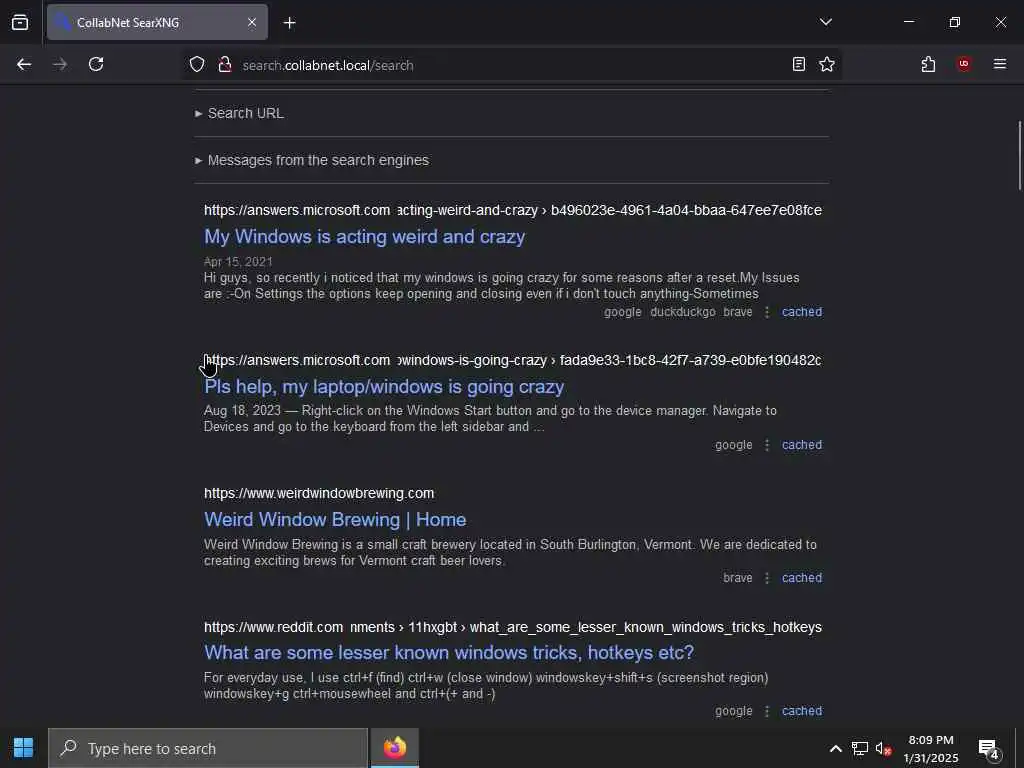The image size is (1024, 768).
Task: Open the taskbar clock and date
Action: (931, 748)
